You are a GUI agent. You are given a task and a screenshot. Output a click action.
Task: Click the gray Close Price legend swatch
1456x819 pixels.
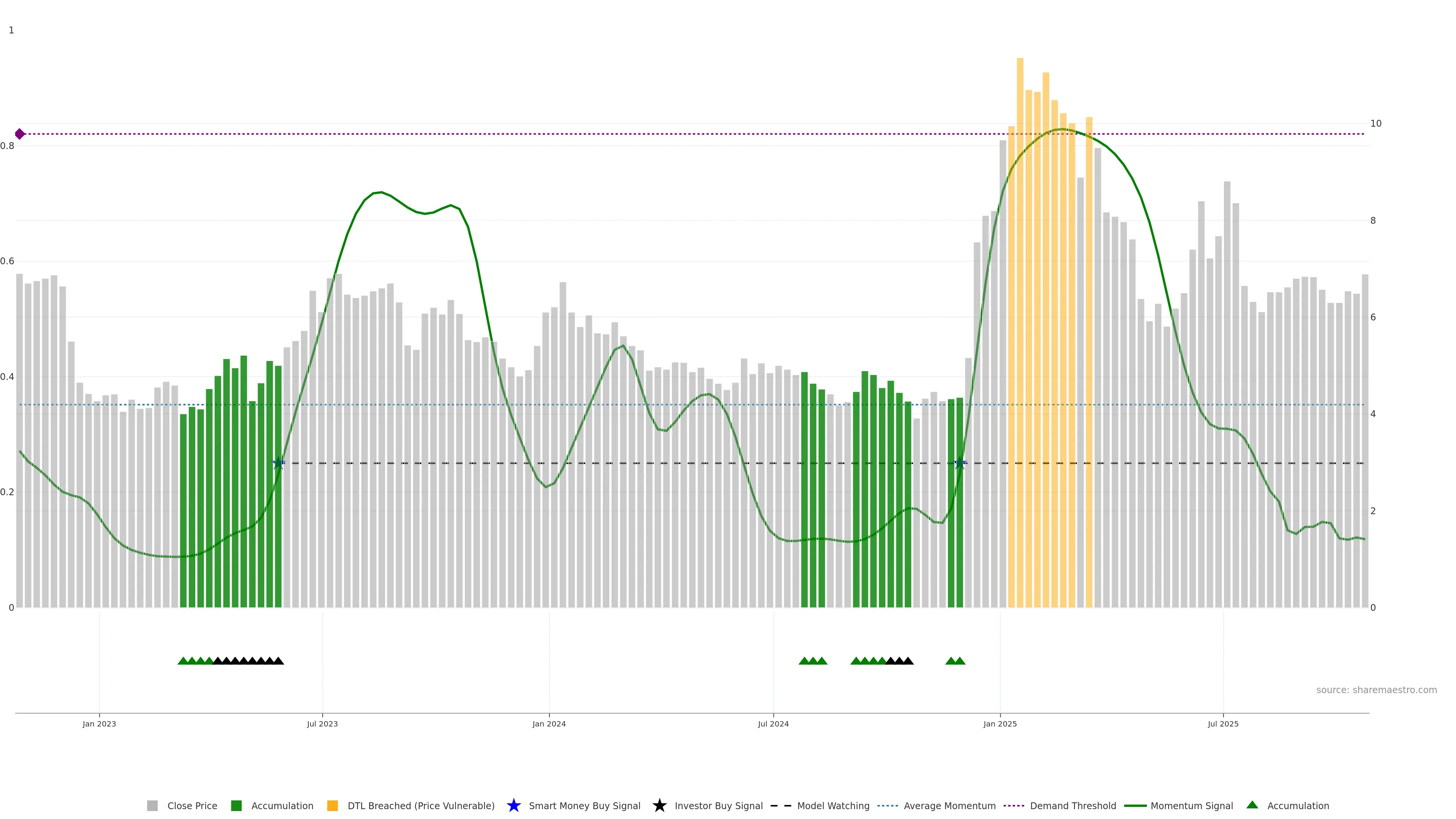152,805
